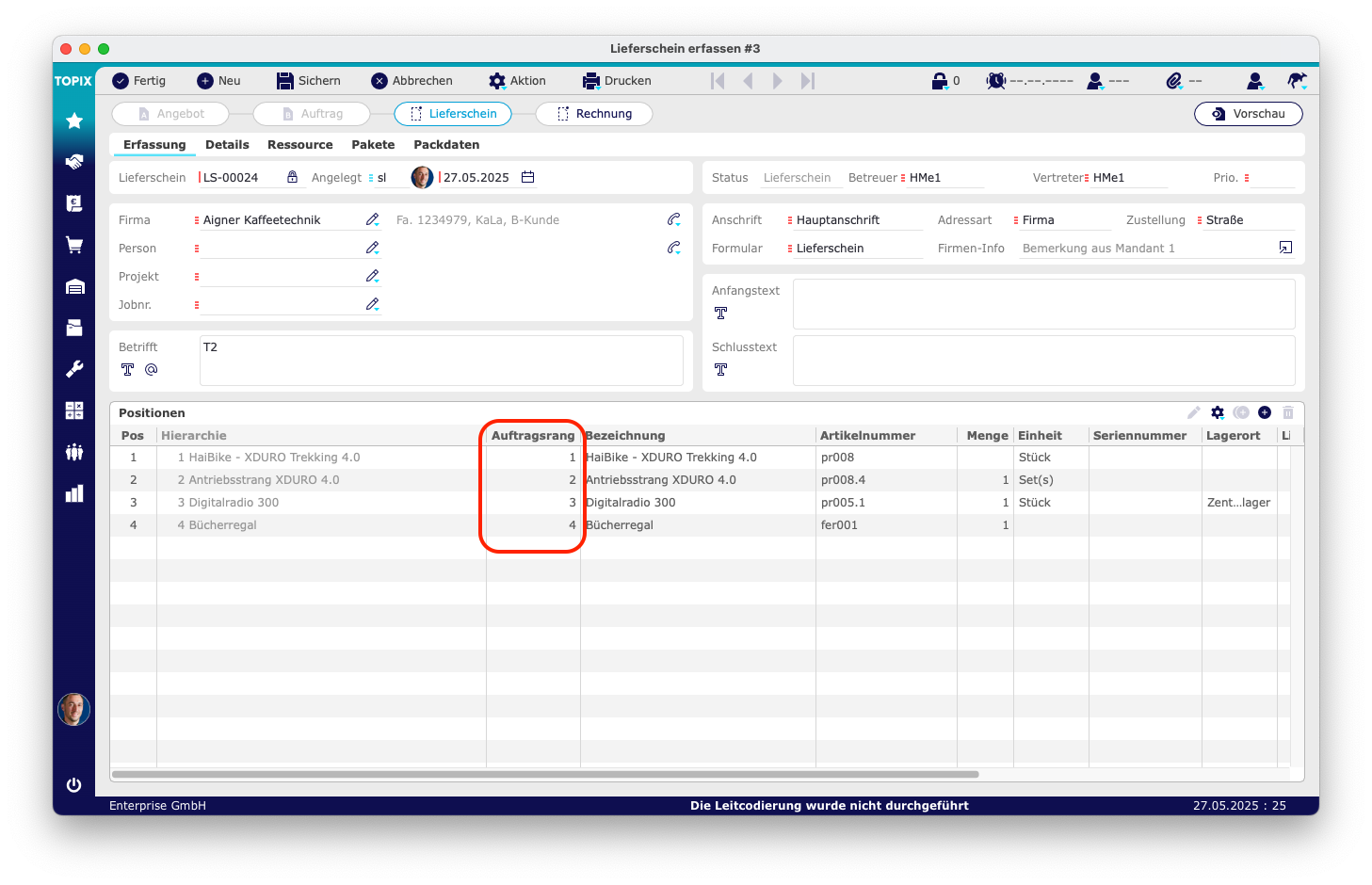Open the favorites star in sidebar
The width and height of the screenshot is (1372, 885).
(x=74, y=121)
